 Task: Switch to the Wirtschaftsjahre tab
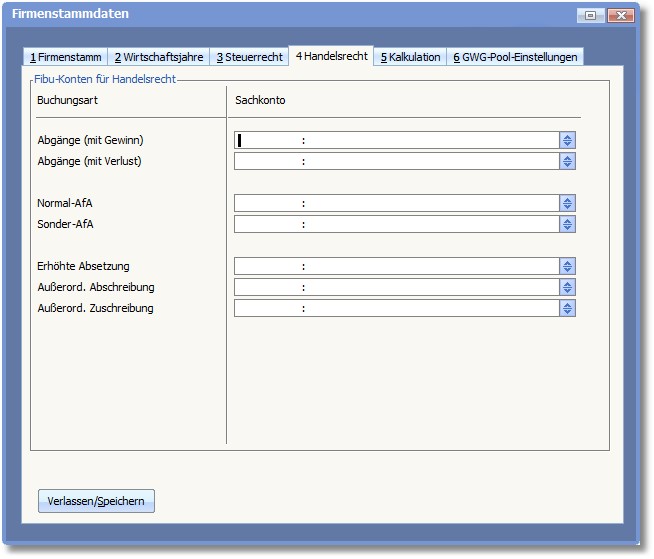158,57
